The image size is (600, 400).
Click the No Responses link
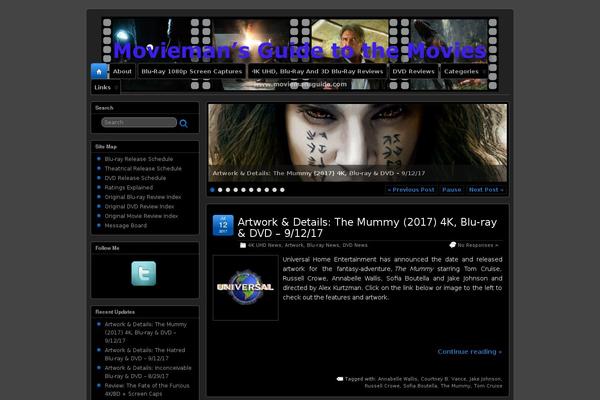tap(478, 245)
